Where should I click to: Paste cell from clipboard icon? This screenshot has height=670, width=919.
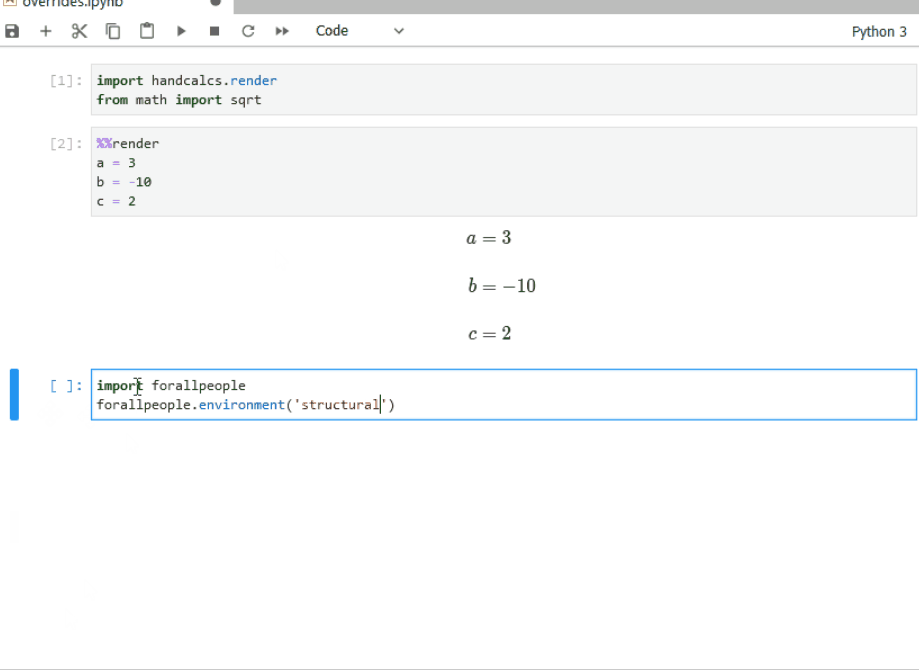pos(147,30)
